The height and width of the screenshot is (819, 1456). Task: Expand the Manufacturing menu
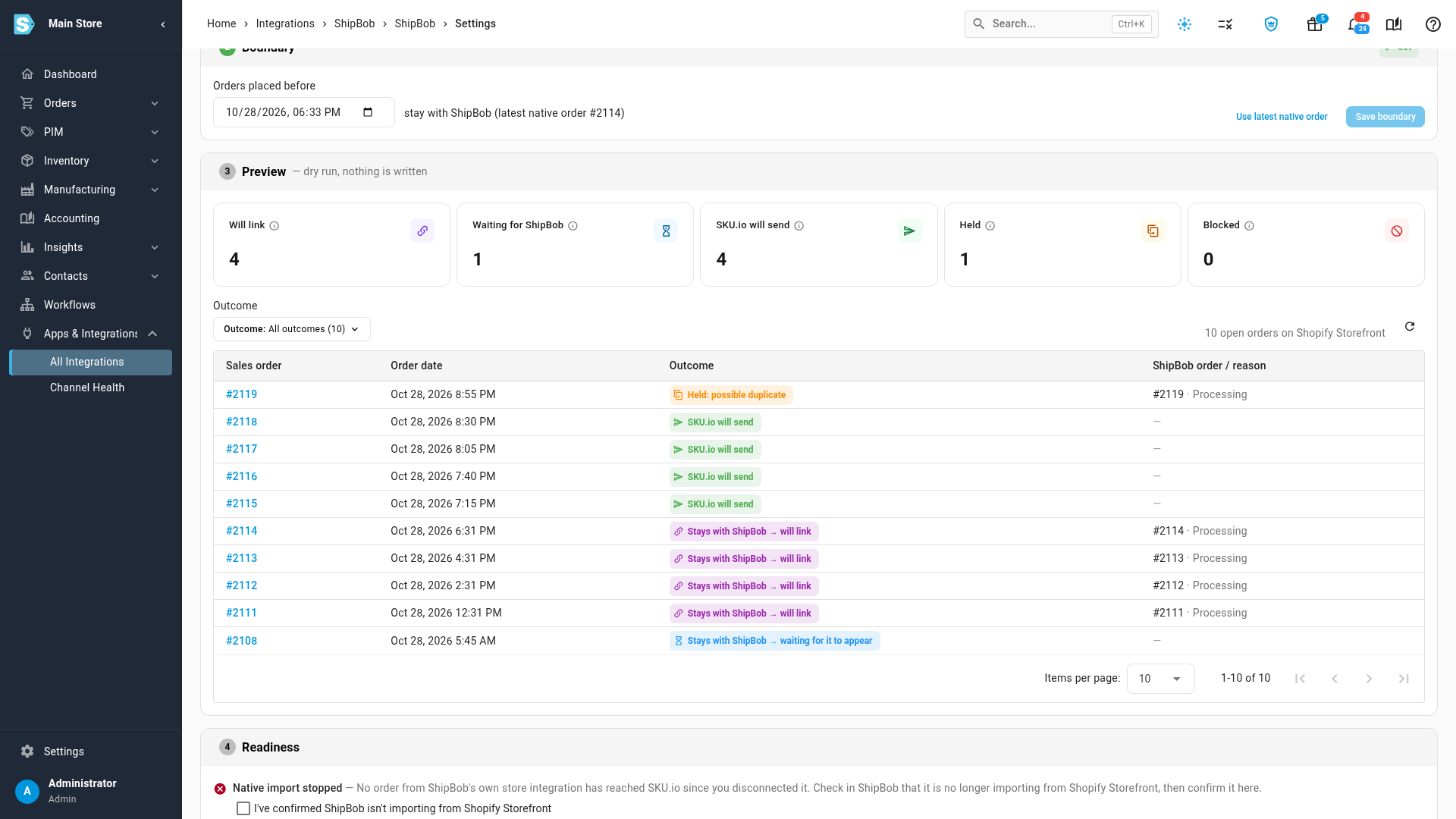(91, 190)
